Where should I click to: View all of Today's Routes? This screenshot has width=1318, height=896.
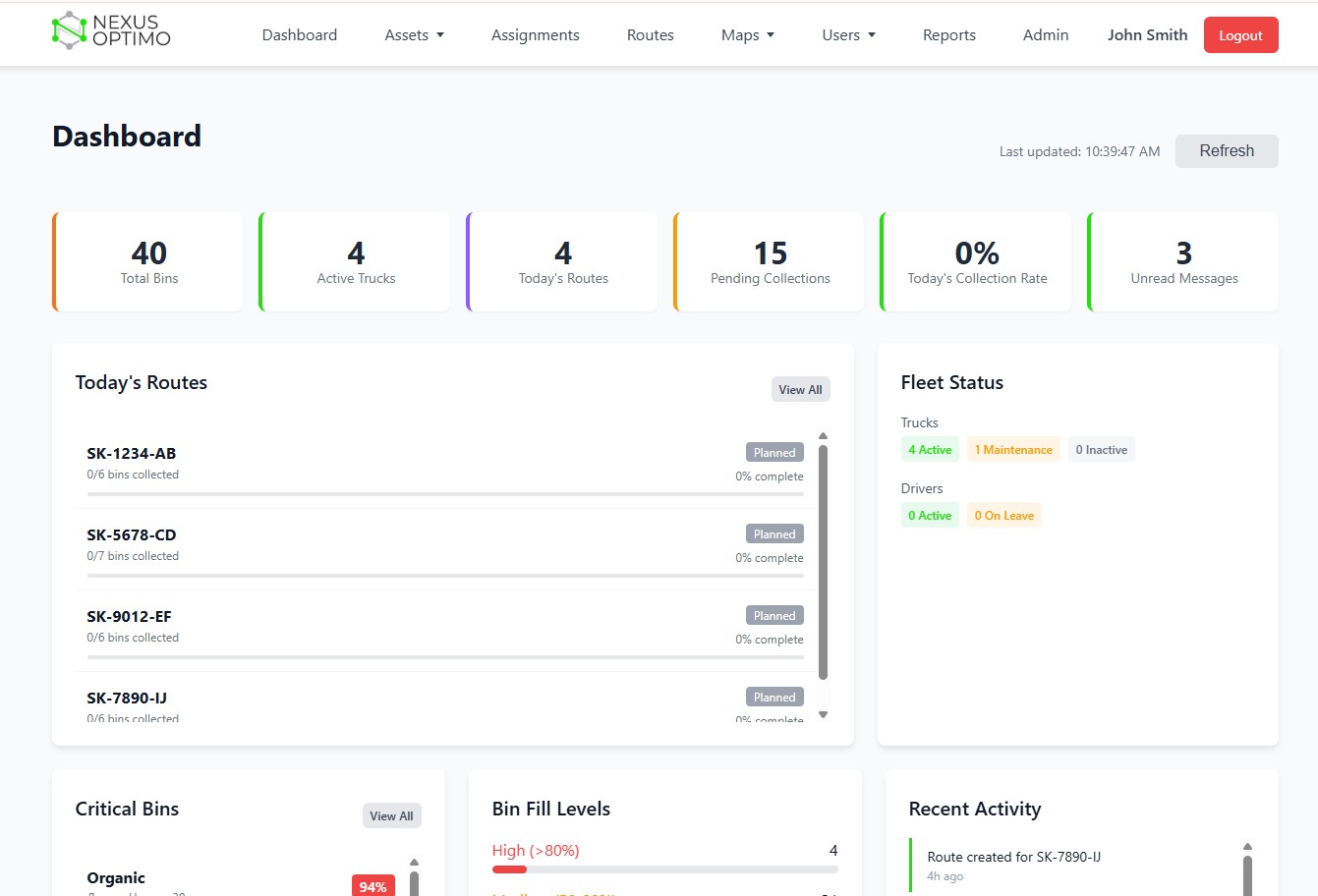801,390
